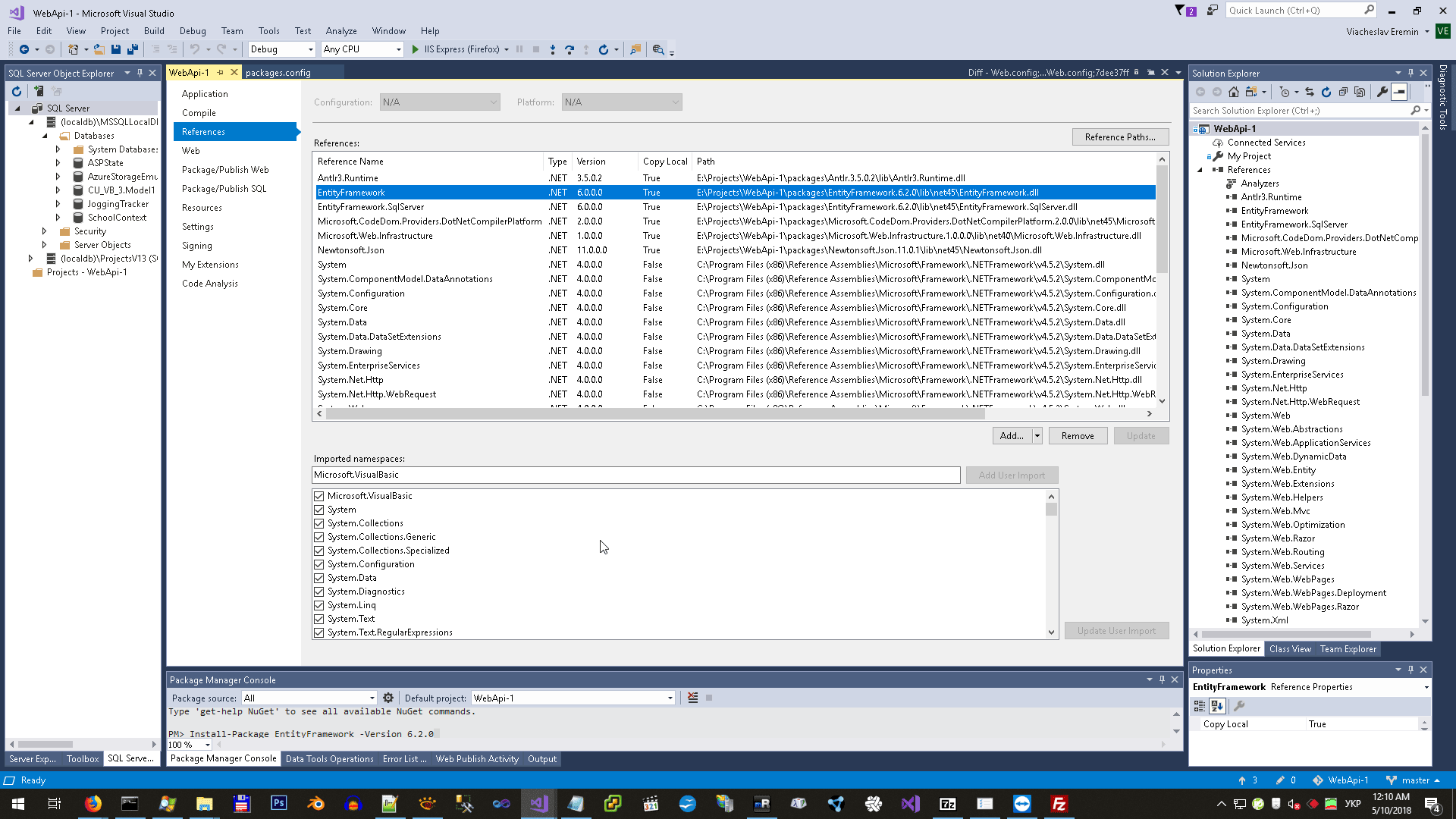This screenshot has width=1456, height=819.
Task: Clear Package Manager Console output icon
Action: click(x=692, y=698)
